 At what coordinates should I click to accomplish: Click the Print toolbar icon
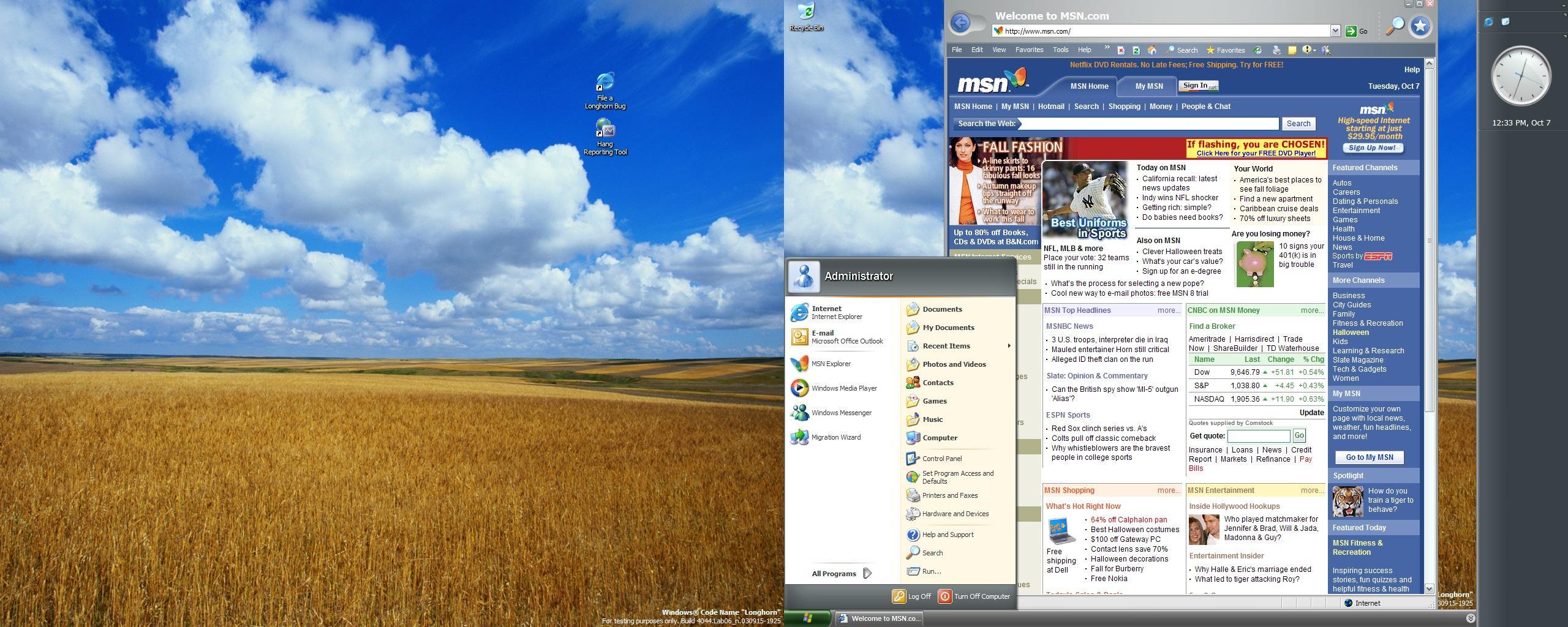(1276, 50)
